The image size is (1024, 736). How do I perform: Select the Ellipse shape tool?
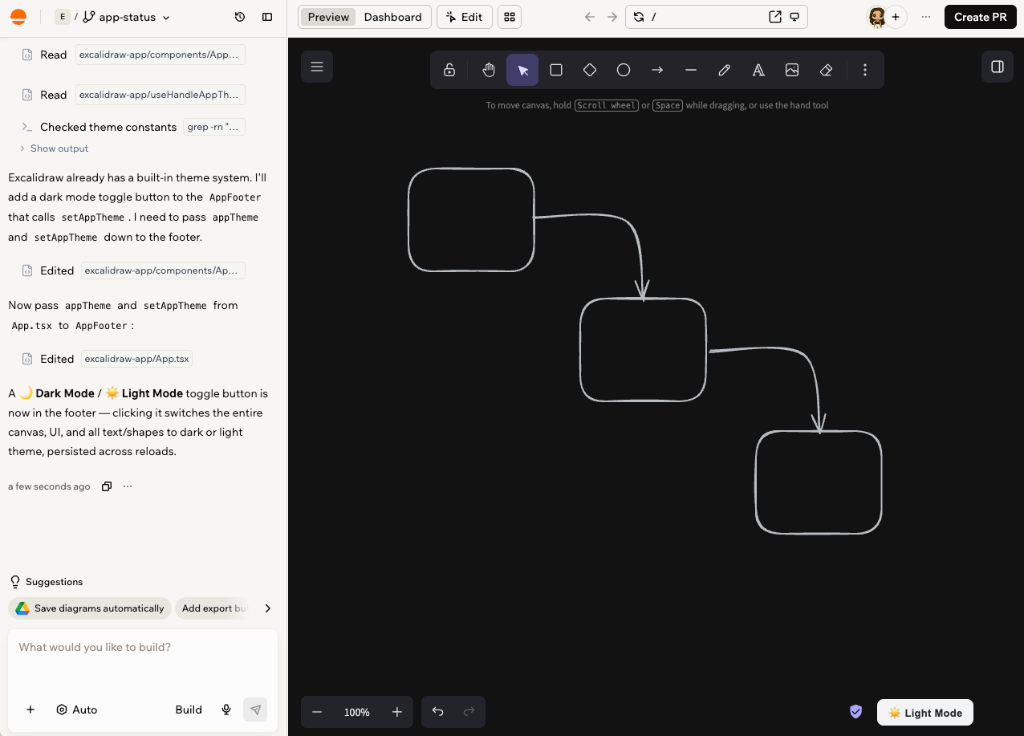pos(624,70)
